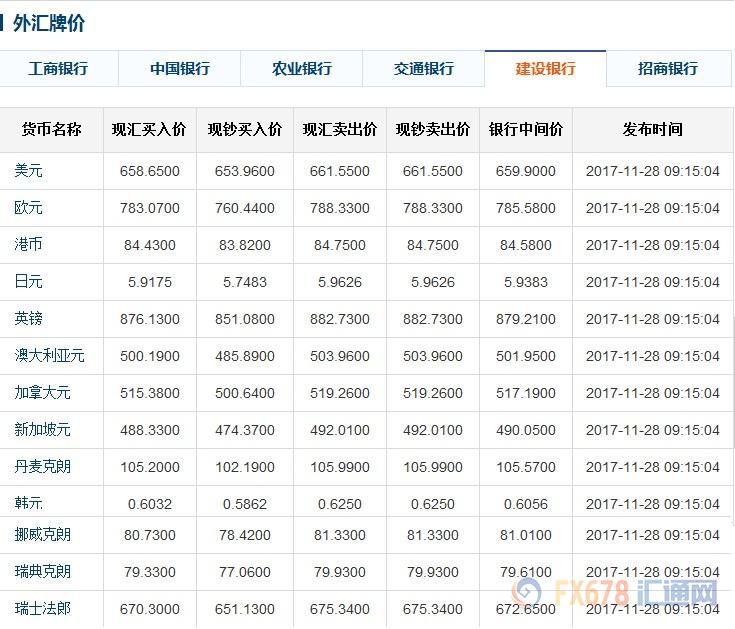Click the 韩元 value 0.5862
The width and height of the screenshot is (735, 629).
245,504
